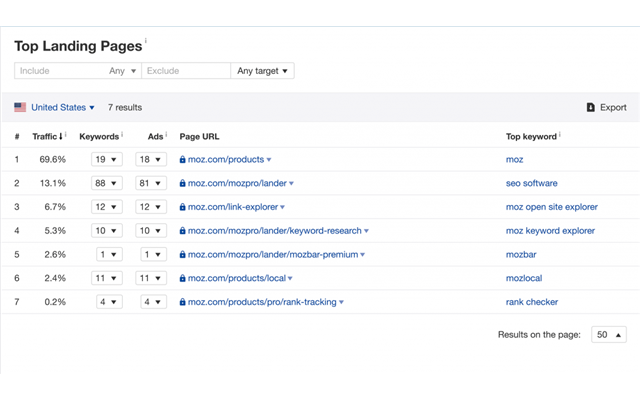The image size is (640, 400).
Task: Expand Ads 18 dropdown for moz.com/products
Action: click(150, 159)
